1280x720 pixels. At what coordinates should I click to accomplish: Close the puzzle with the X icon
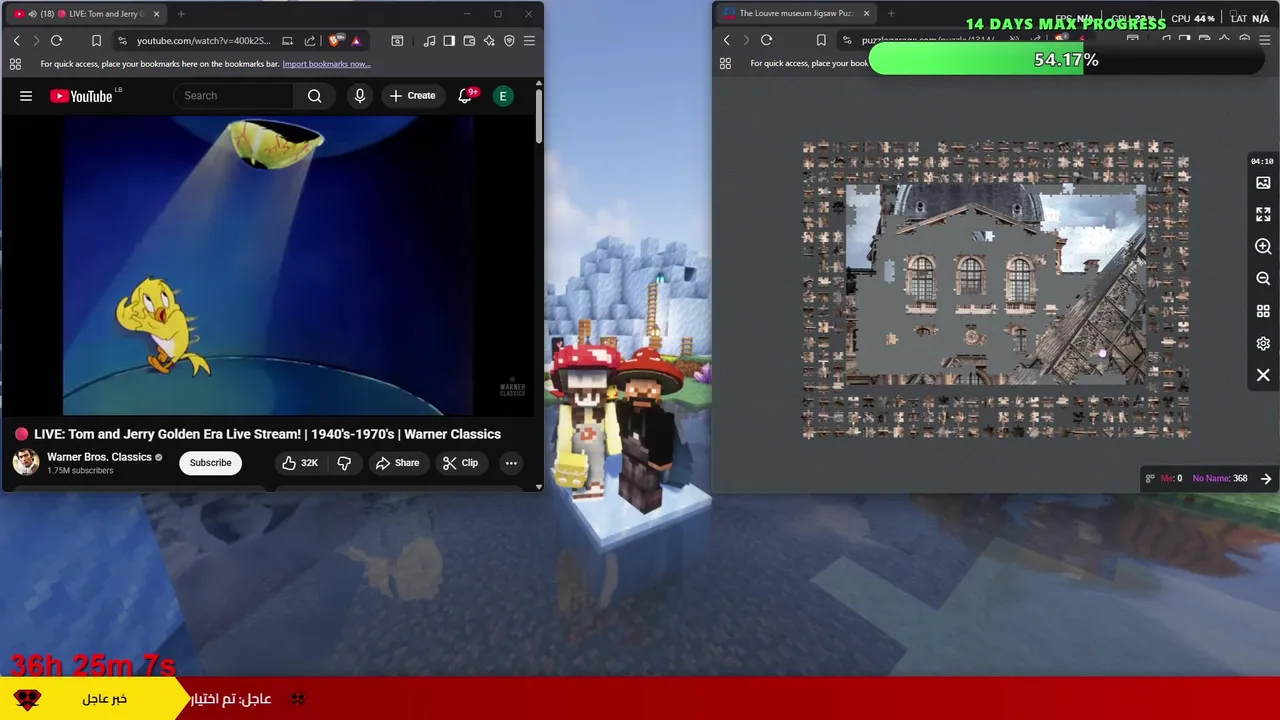click(x=1263, y=375)
